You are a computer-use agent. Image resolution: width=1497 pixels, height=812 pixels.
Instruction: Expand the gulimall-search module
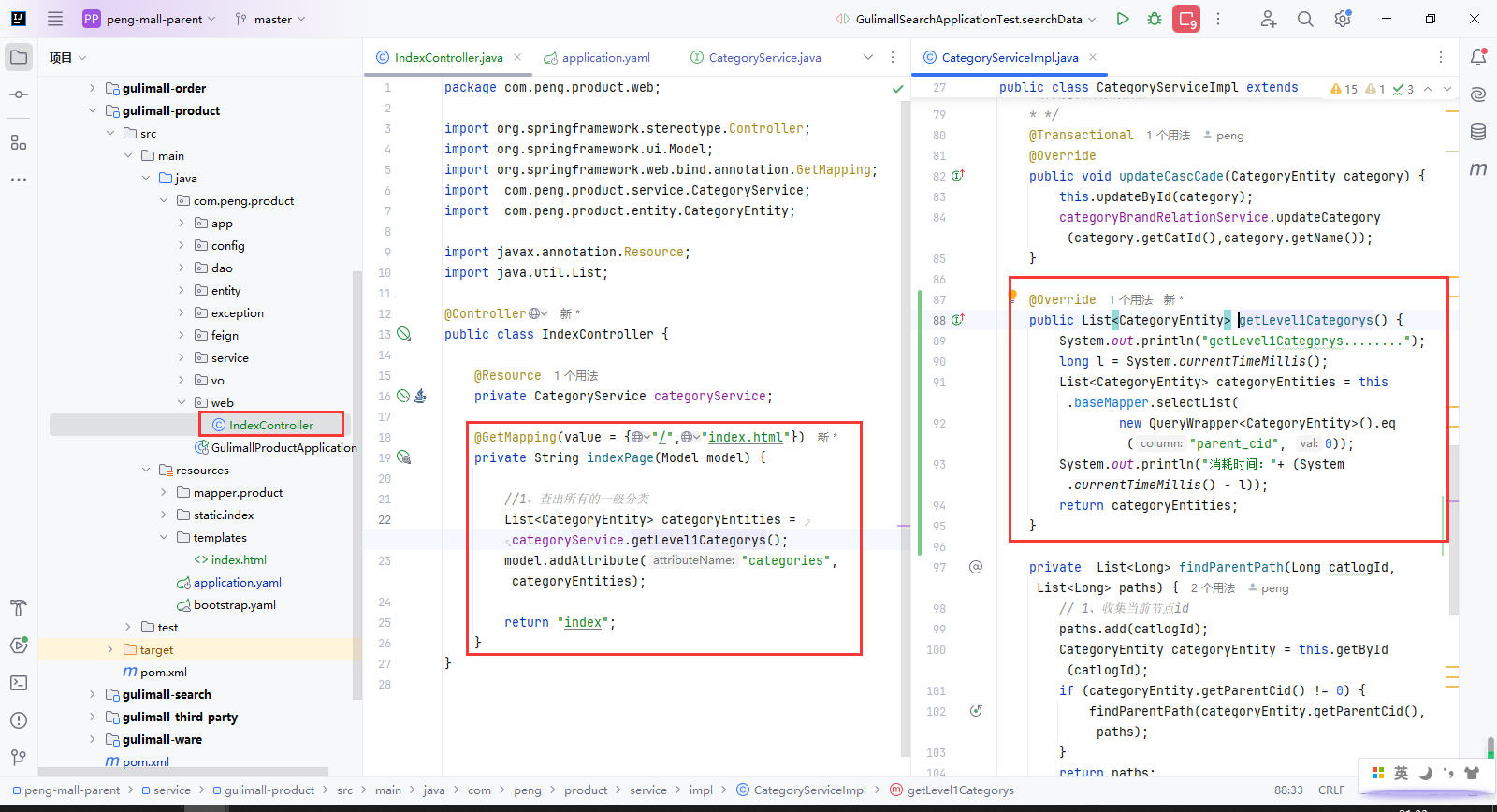tap(92, 694)
